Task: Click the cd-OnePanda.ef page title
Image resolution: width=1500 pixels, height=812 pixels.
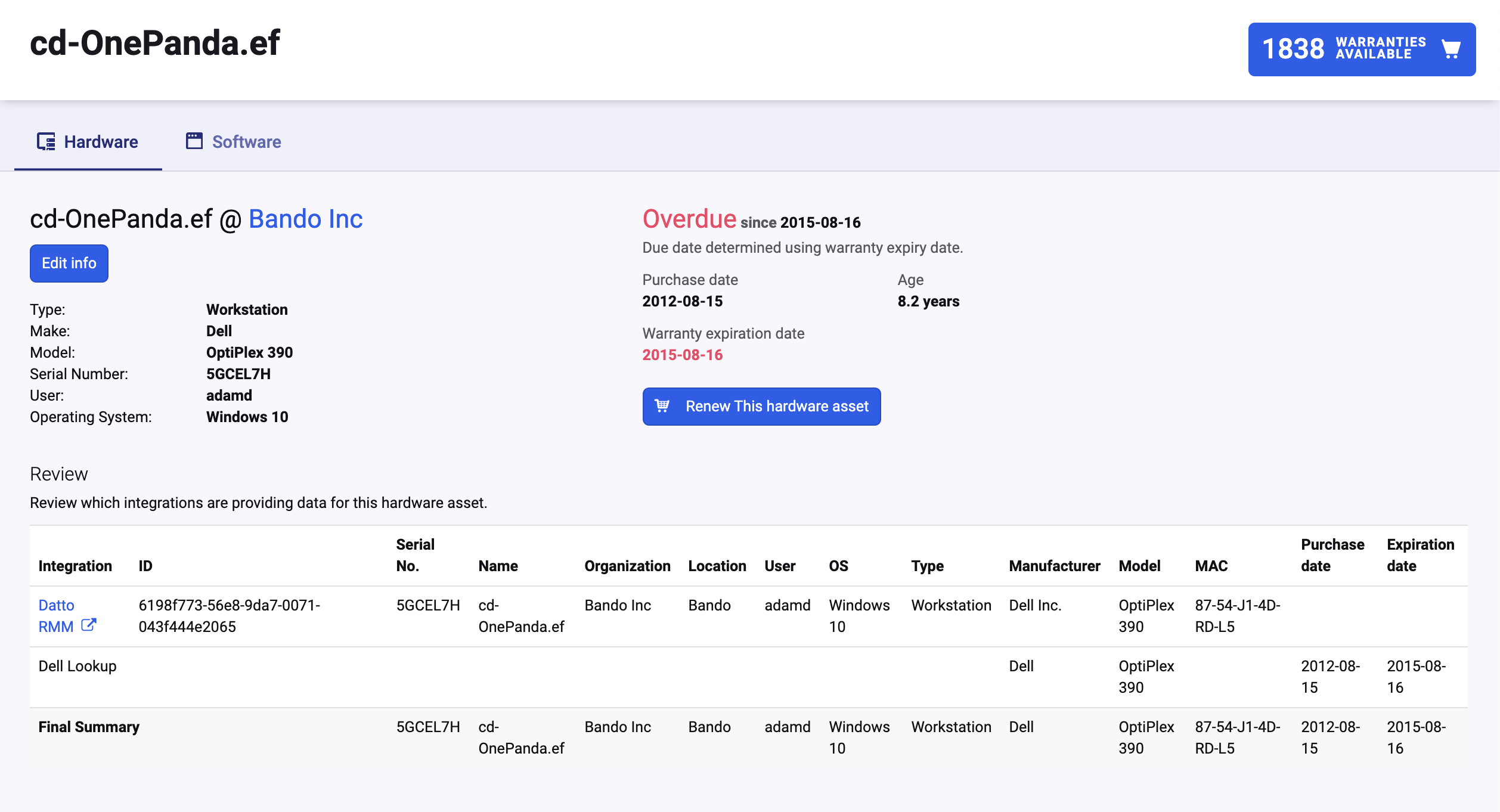Action: tap(154, 43)
